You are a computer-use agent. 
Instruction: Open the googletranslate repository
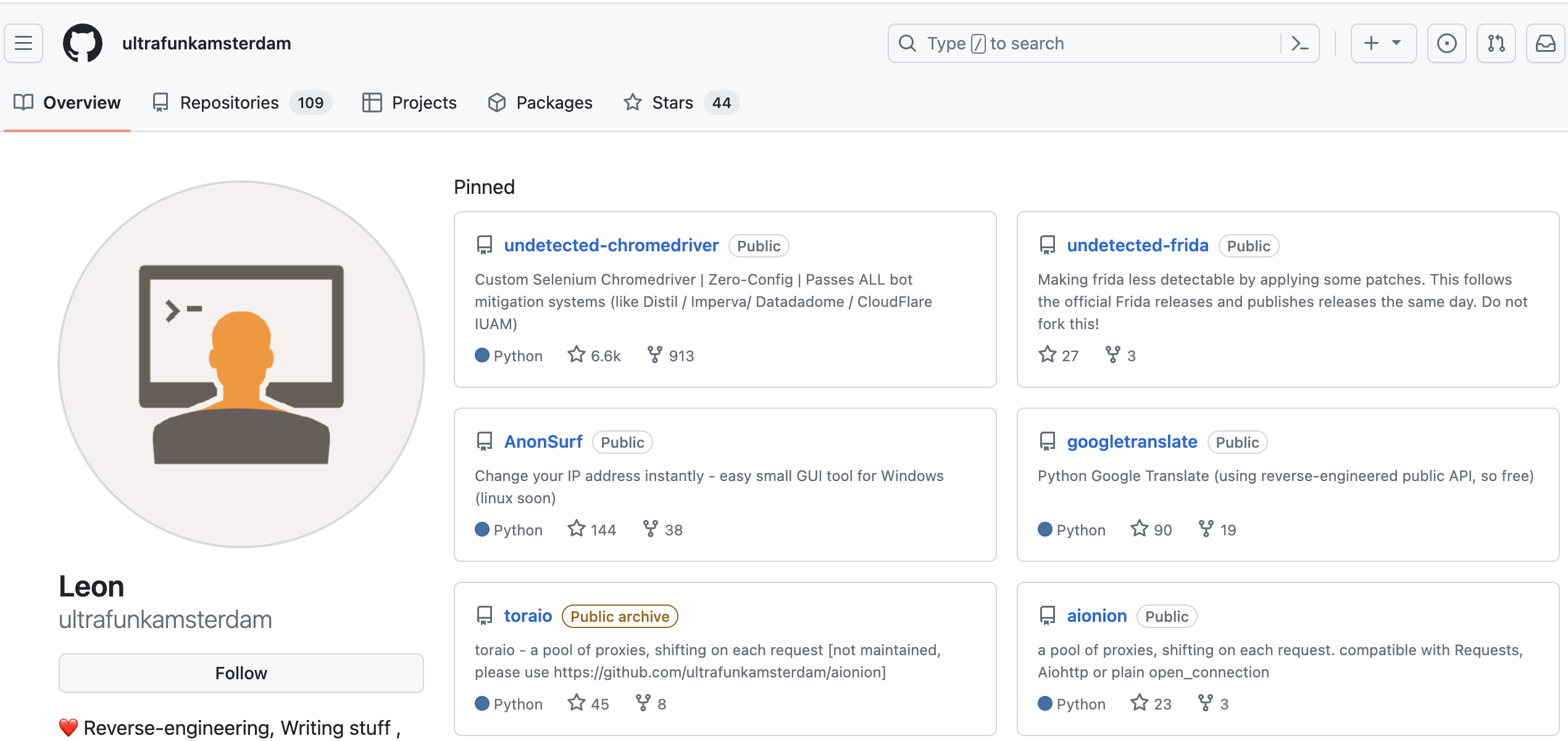[x=1132, y=442]
